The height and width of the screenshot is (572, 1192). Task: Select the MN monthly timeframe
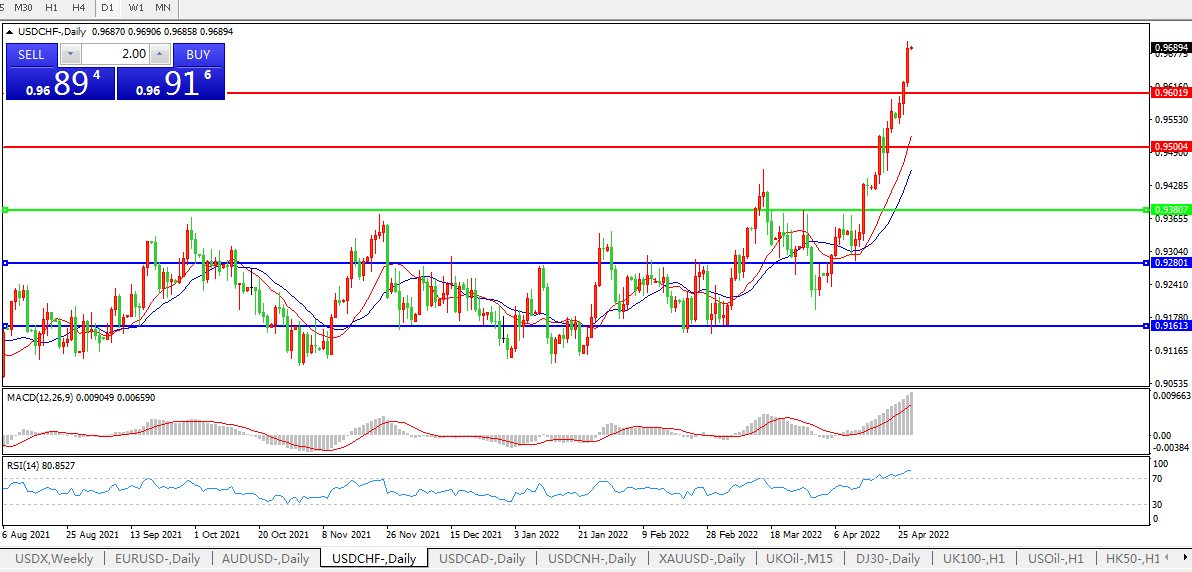[x=162, y=8]
